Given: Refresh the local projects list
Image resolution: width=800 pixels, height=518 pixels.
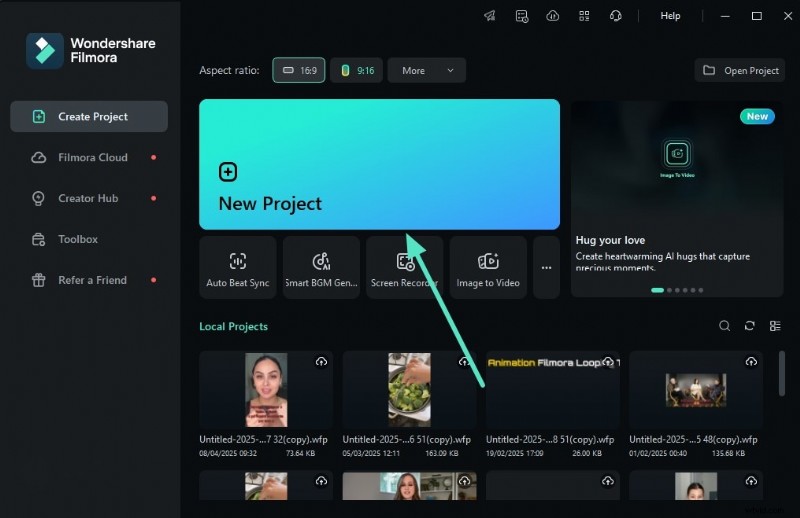Looking at the screenshot, I should pos(749,326).
